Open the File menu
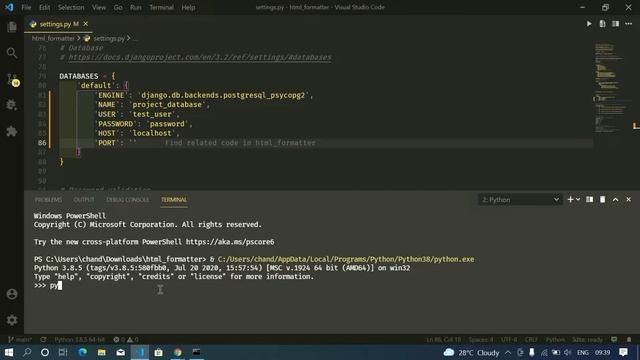The height and width of the screenshot is (360, 640). pos(26,7)
